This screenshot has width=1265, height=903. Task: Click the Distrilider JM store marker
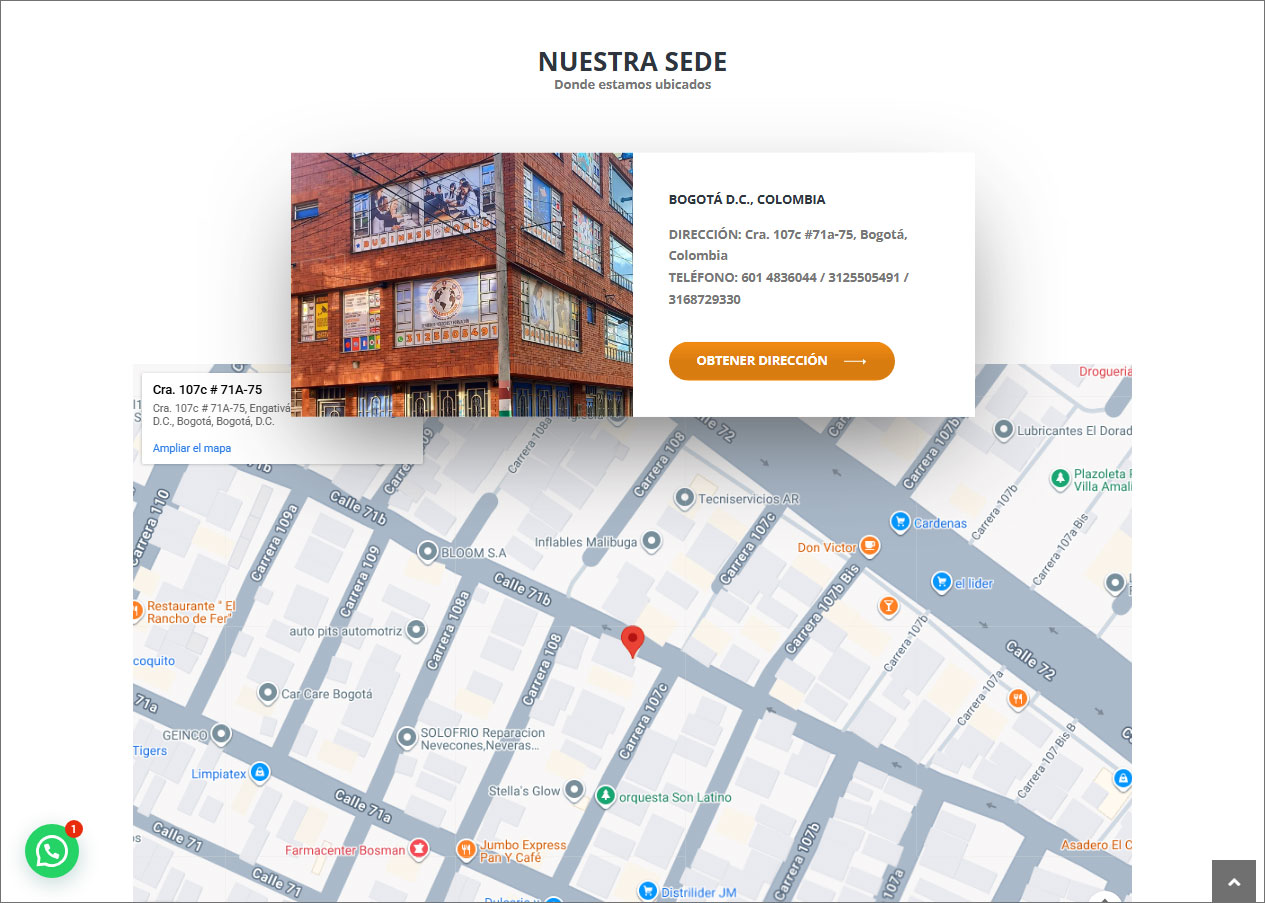pyautogui.click(x=647, y=891)
